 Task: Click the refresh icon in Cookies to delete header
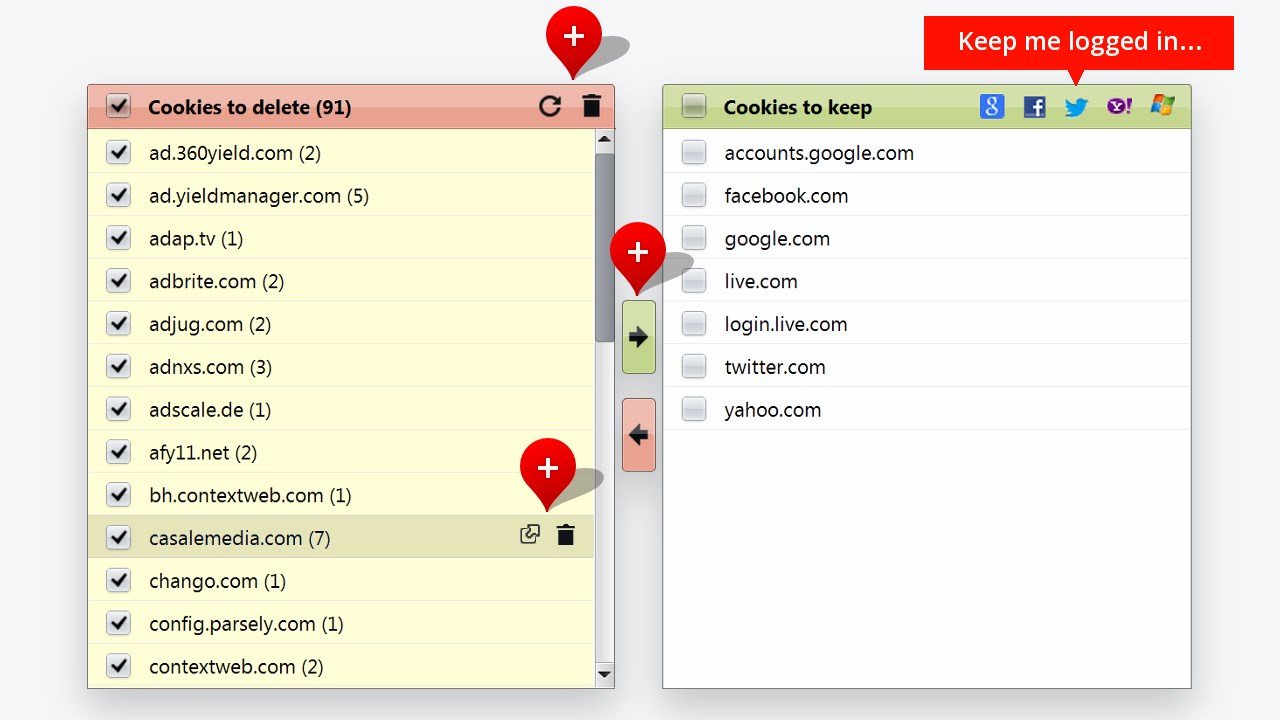[550, 106]
